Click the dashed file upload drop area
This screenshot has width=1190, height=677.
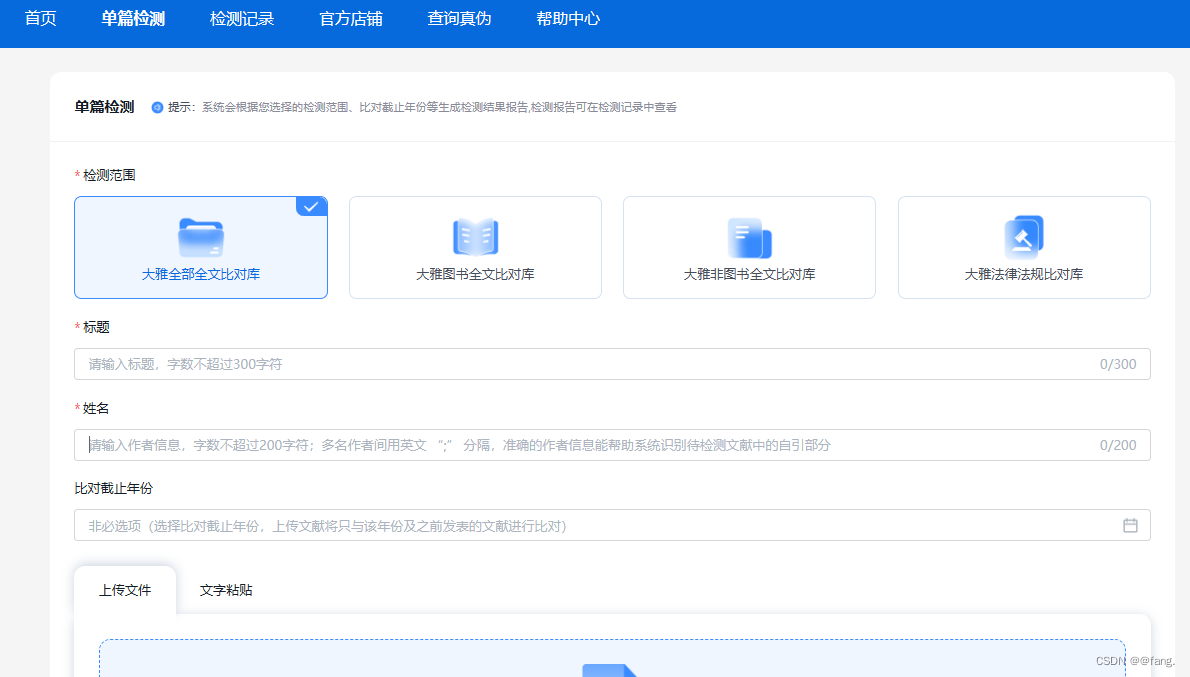click(x=612, y=658)
